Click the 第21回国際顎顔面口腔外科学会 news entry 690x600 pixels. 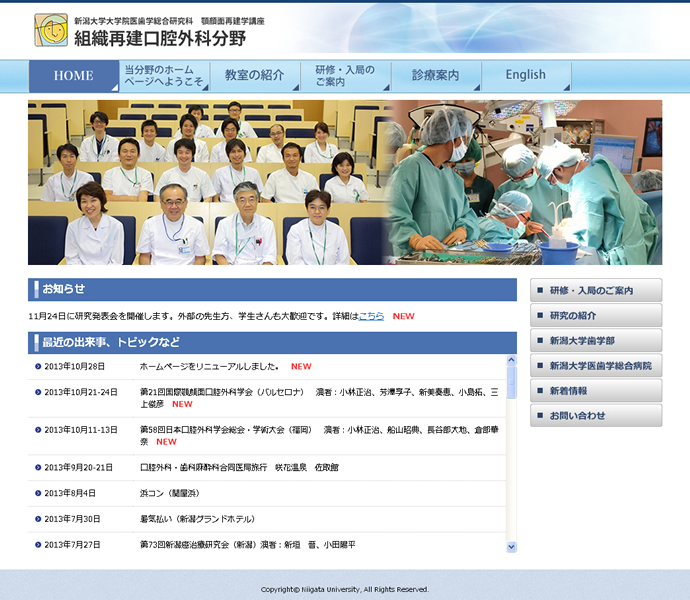319,398
